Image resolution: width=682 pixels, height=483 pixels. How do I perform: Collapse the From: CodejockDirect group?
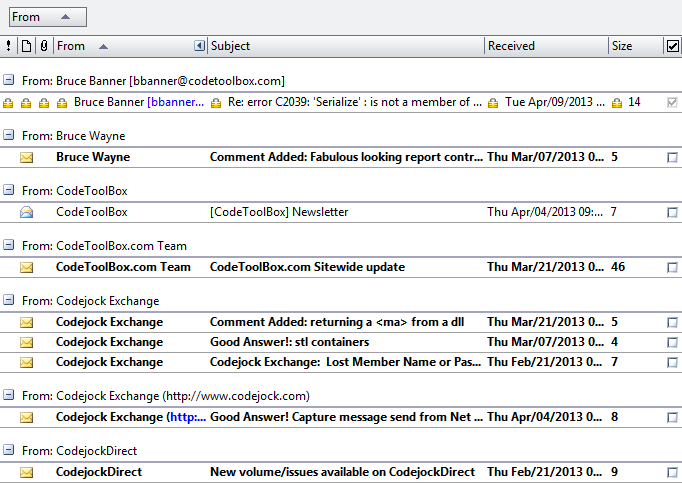click(x=9, y=449)
